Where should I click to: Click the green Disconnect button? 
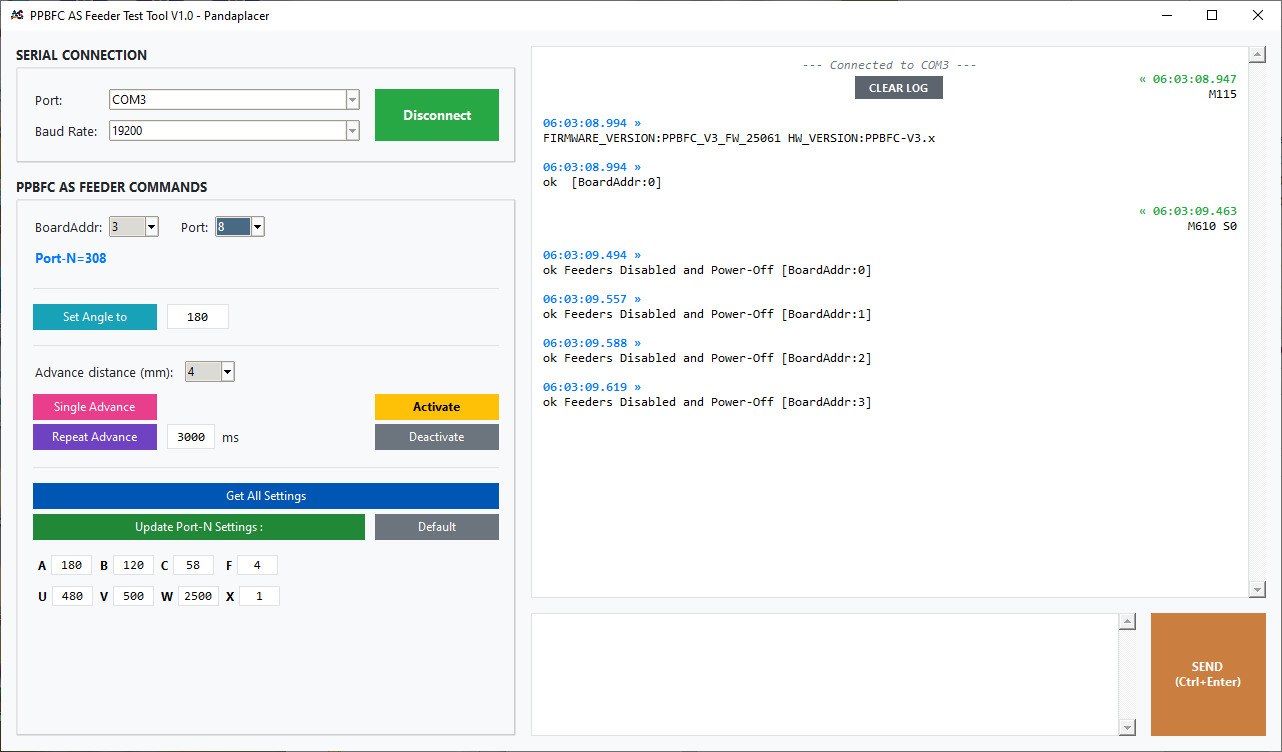point(436,115)
